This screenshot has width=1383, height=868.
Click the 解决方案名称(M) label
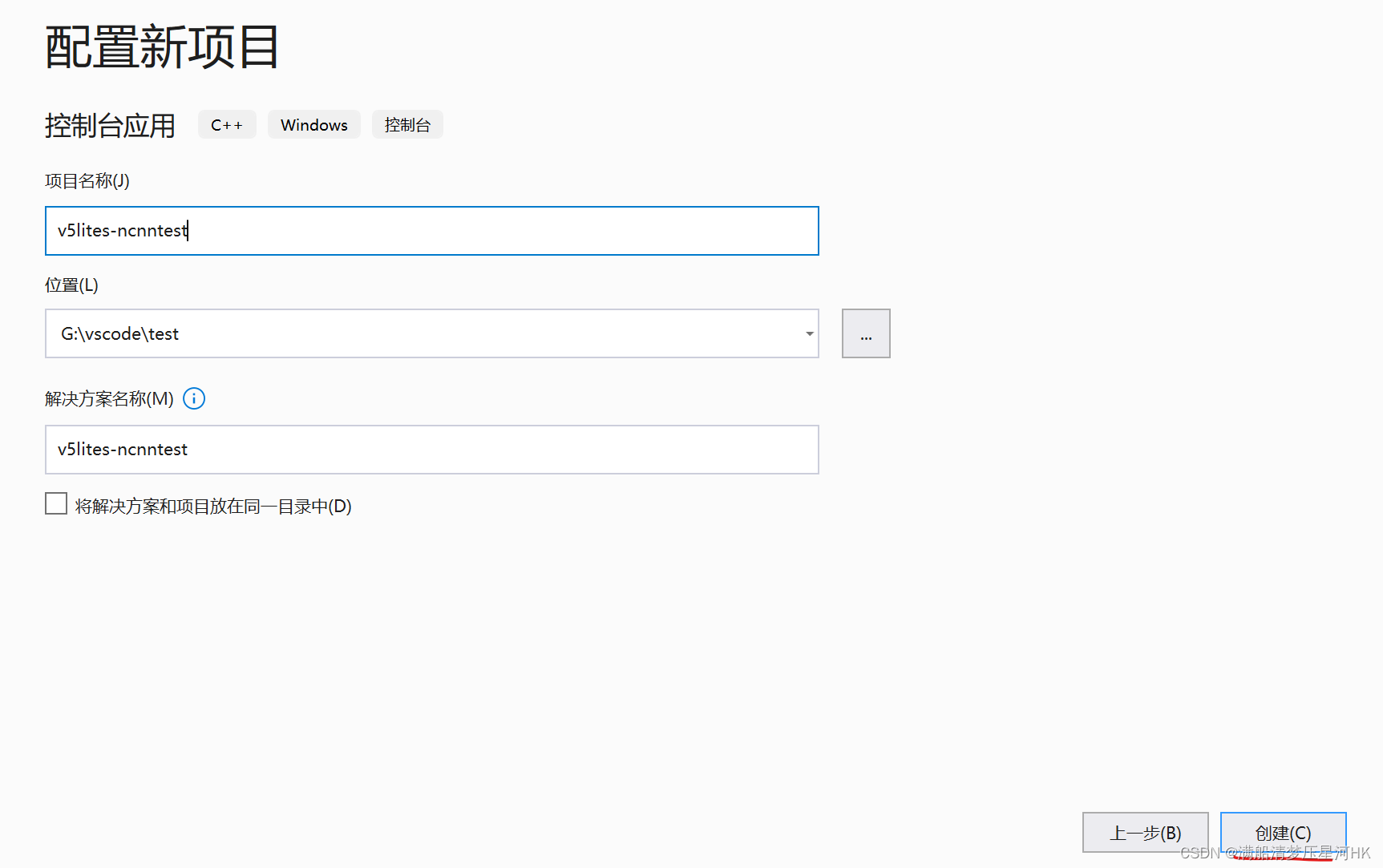[109, 399]
